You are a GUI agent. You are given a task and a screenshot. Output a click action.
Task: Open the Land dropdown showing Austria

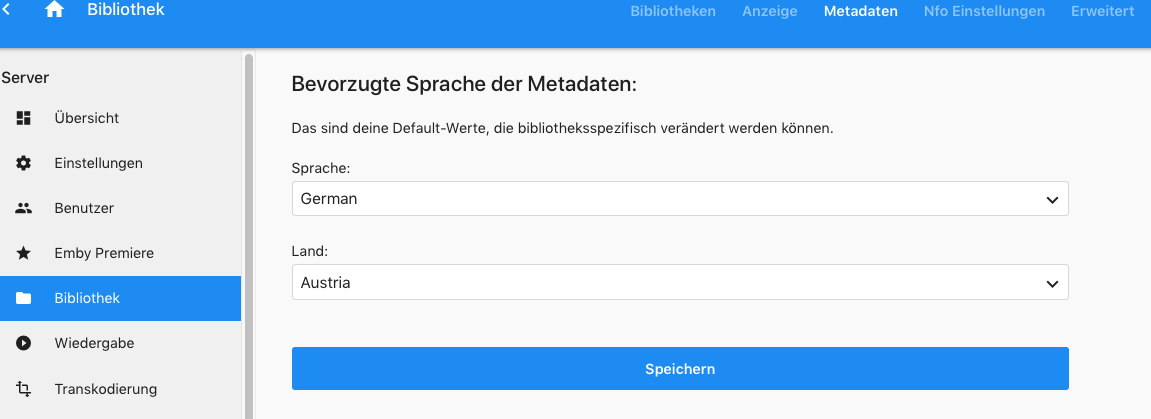(x=680, y=283)
